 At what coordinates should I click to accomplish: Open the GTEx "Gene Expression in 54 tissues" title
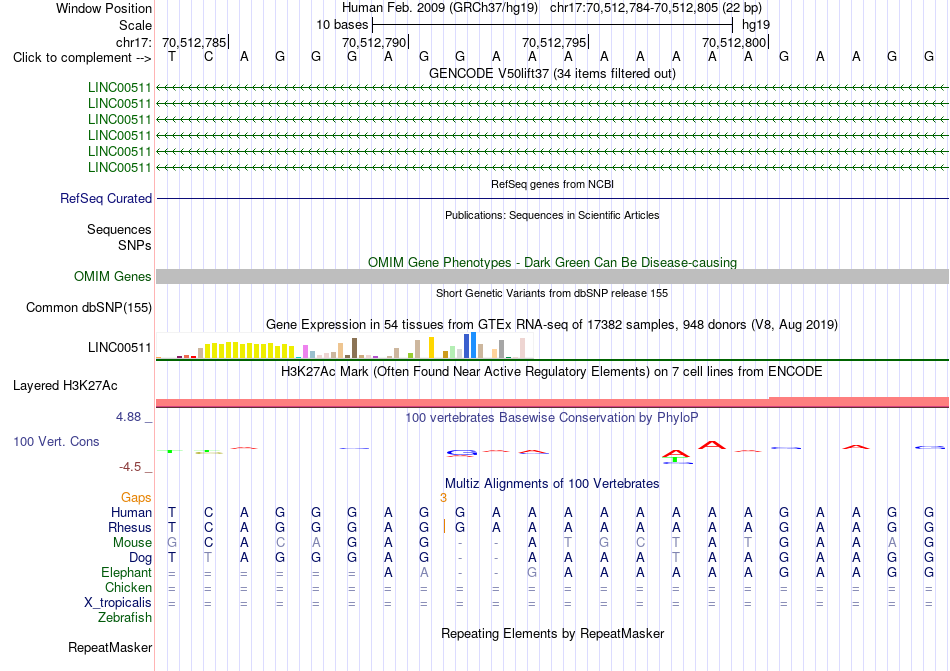[x=552, y=325]
